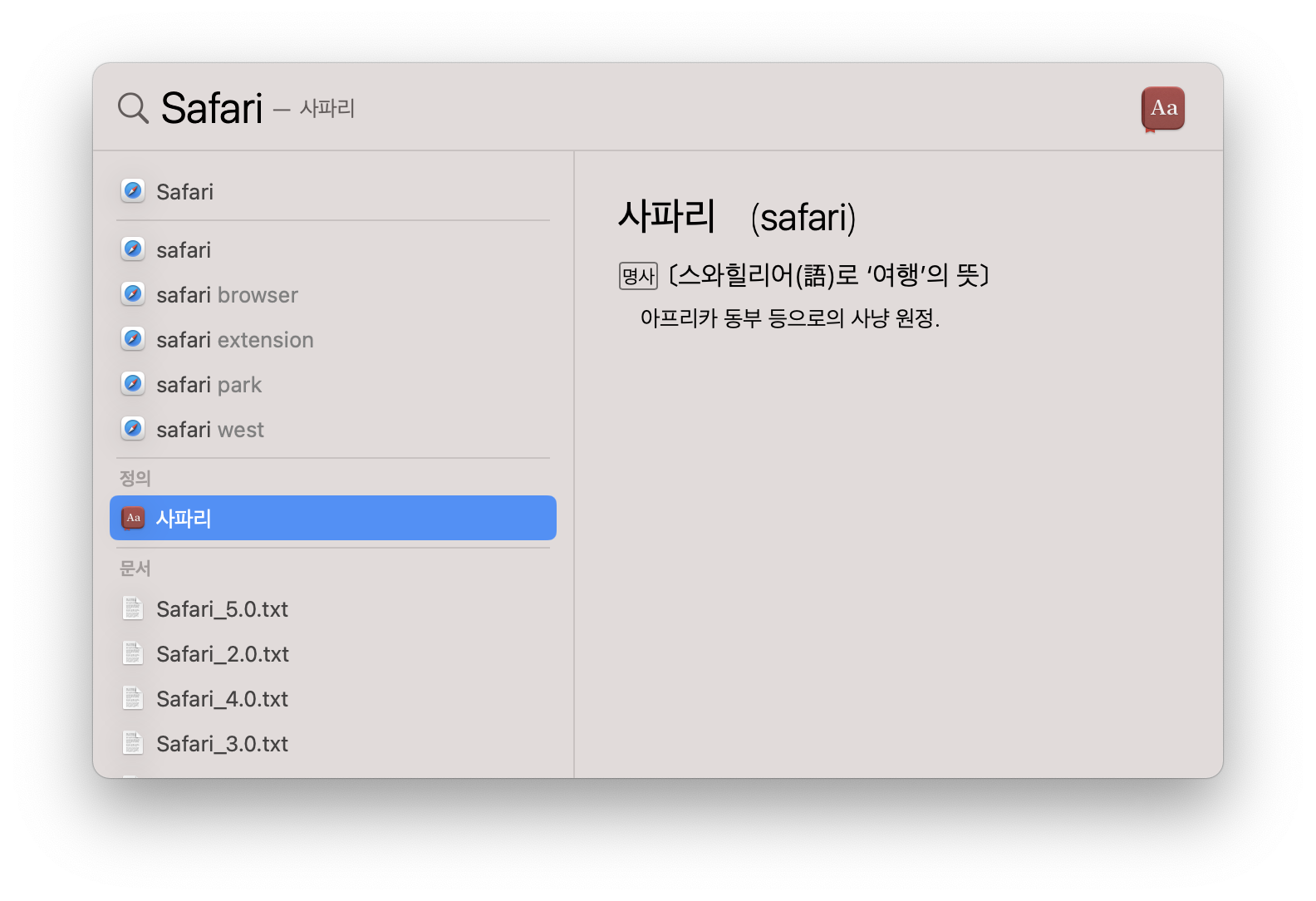1316x901 pixels.
Task: Click the file icon for Safari_2.0.txt
Action: [x=133, y=653]
